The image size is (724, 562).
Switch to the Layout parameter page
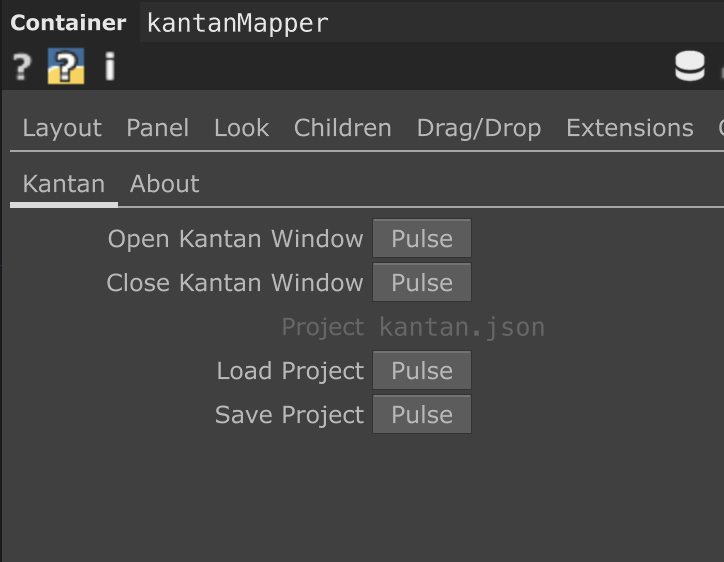click(x=62, y=128)
